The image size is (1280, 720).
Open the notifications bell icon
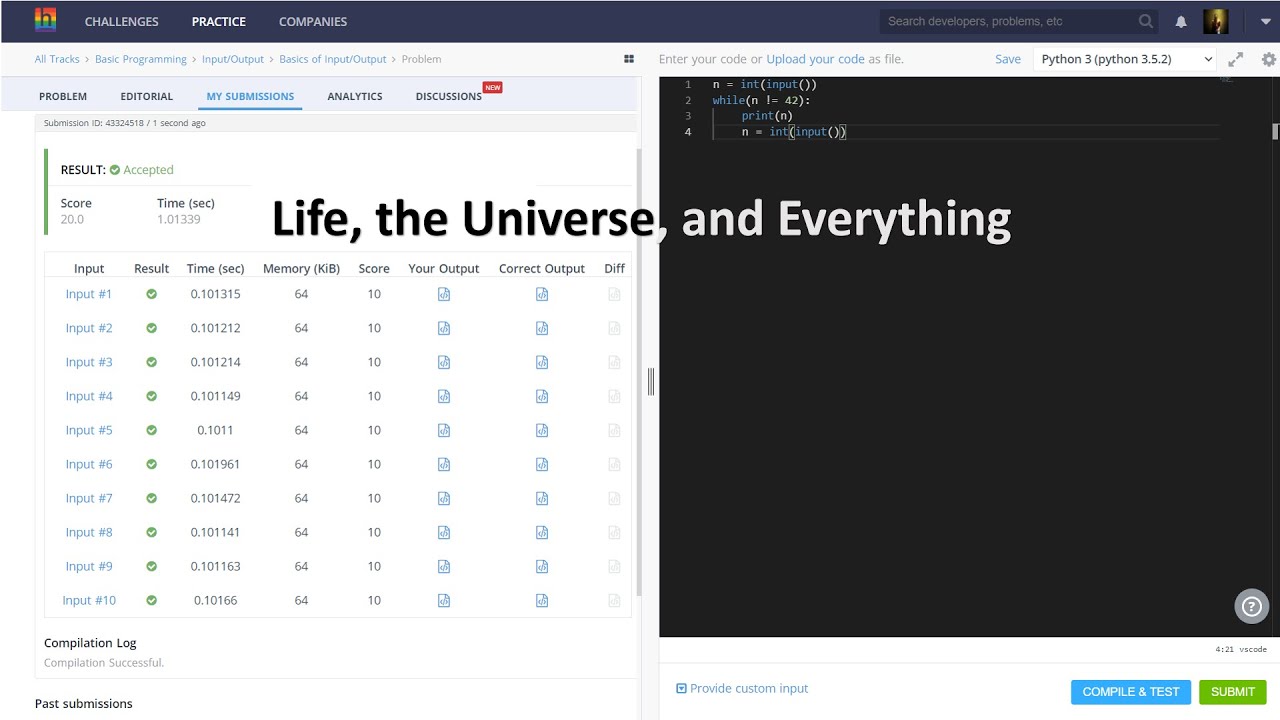(1181, 21)
